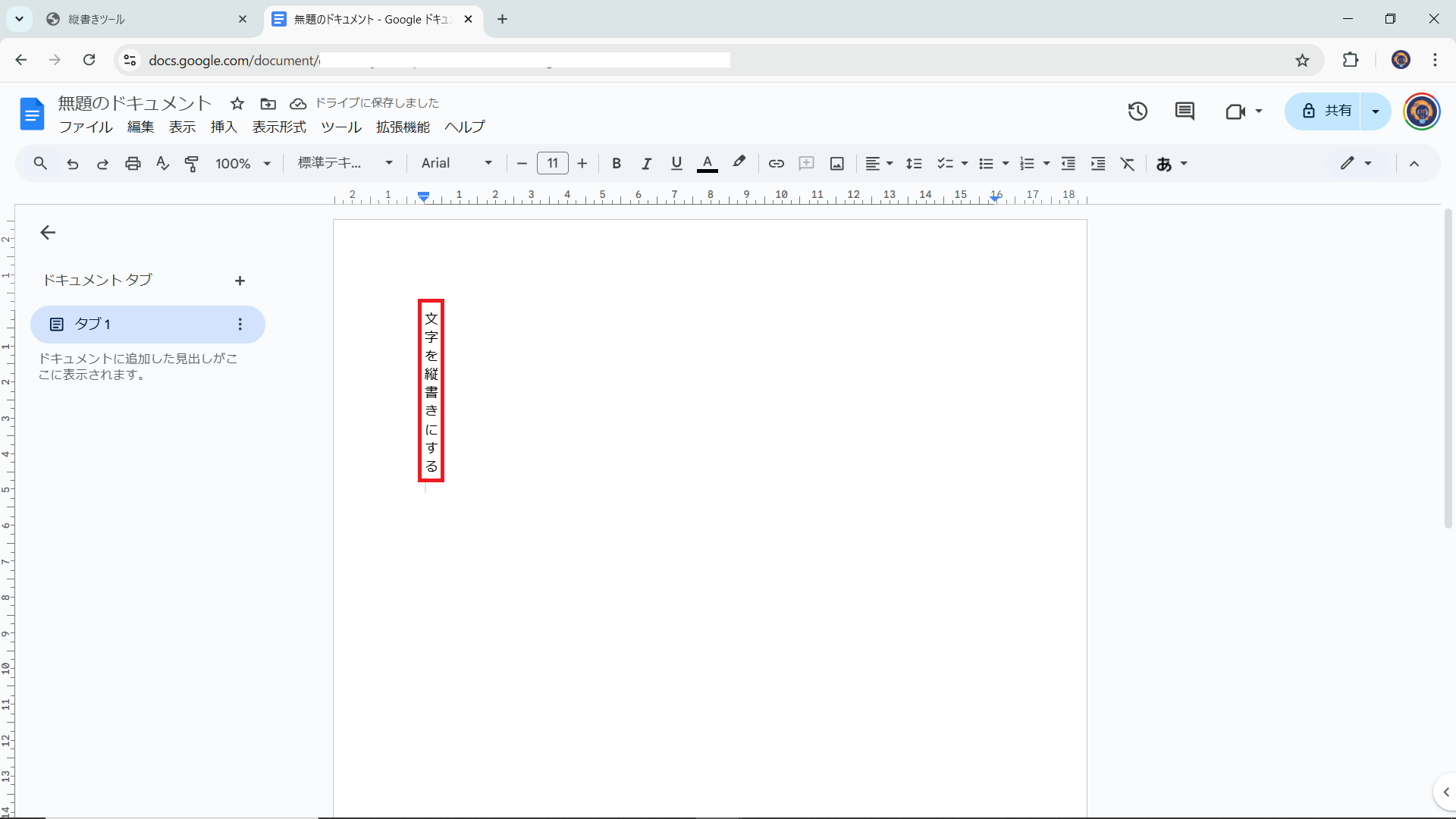
Task: Click the print icon
Action: [133, 163]
